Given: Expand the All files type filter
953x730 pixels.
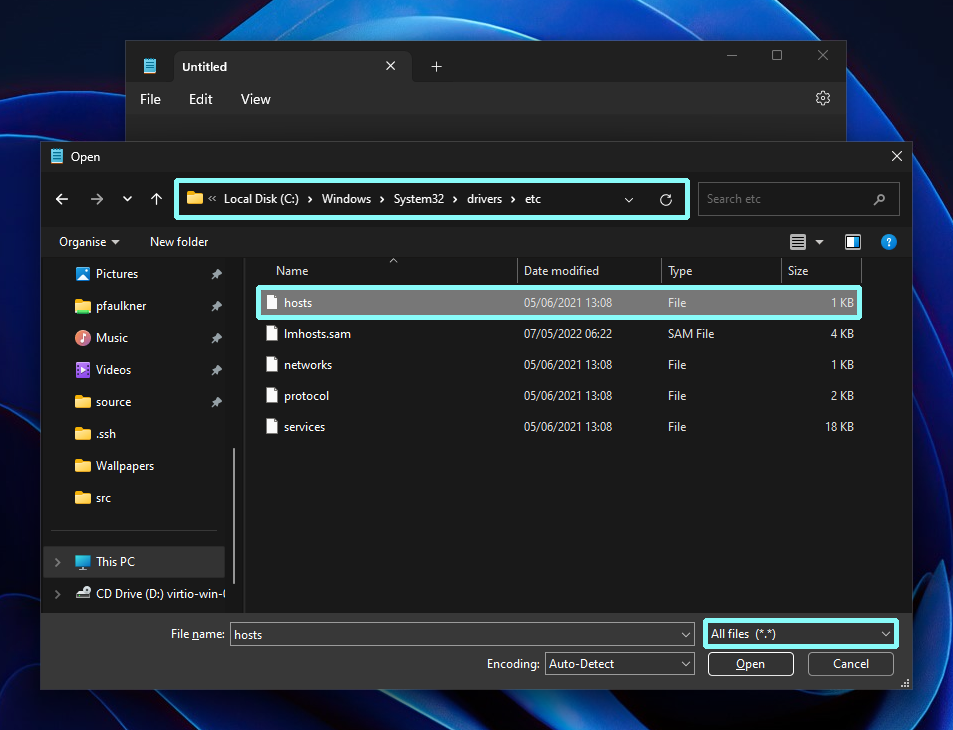Looking at the screenshot, I should (x=800, y=634).
